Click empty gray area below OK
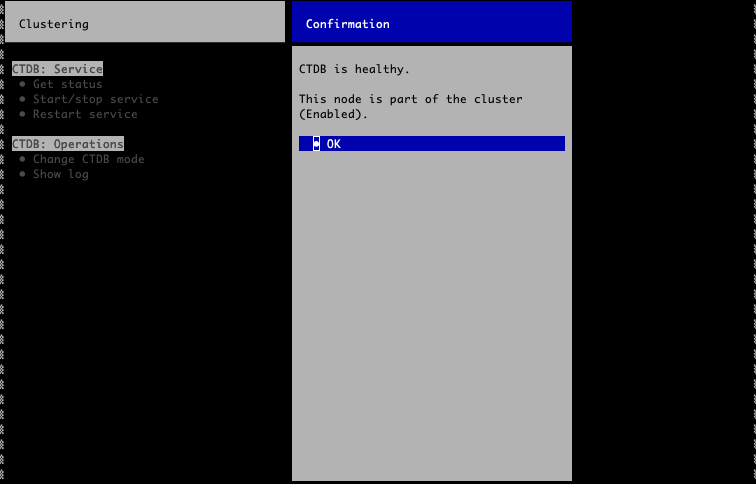Viewport: 756px width, 484px height. point(431,320)
